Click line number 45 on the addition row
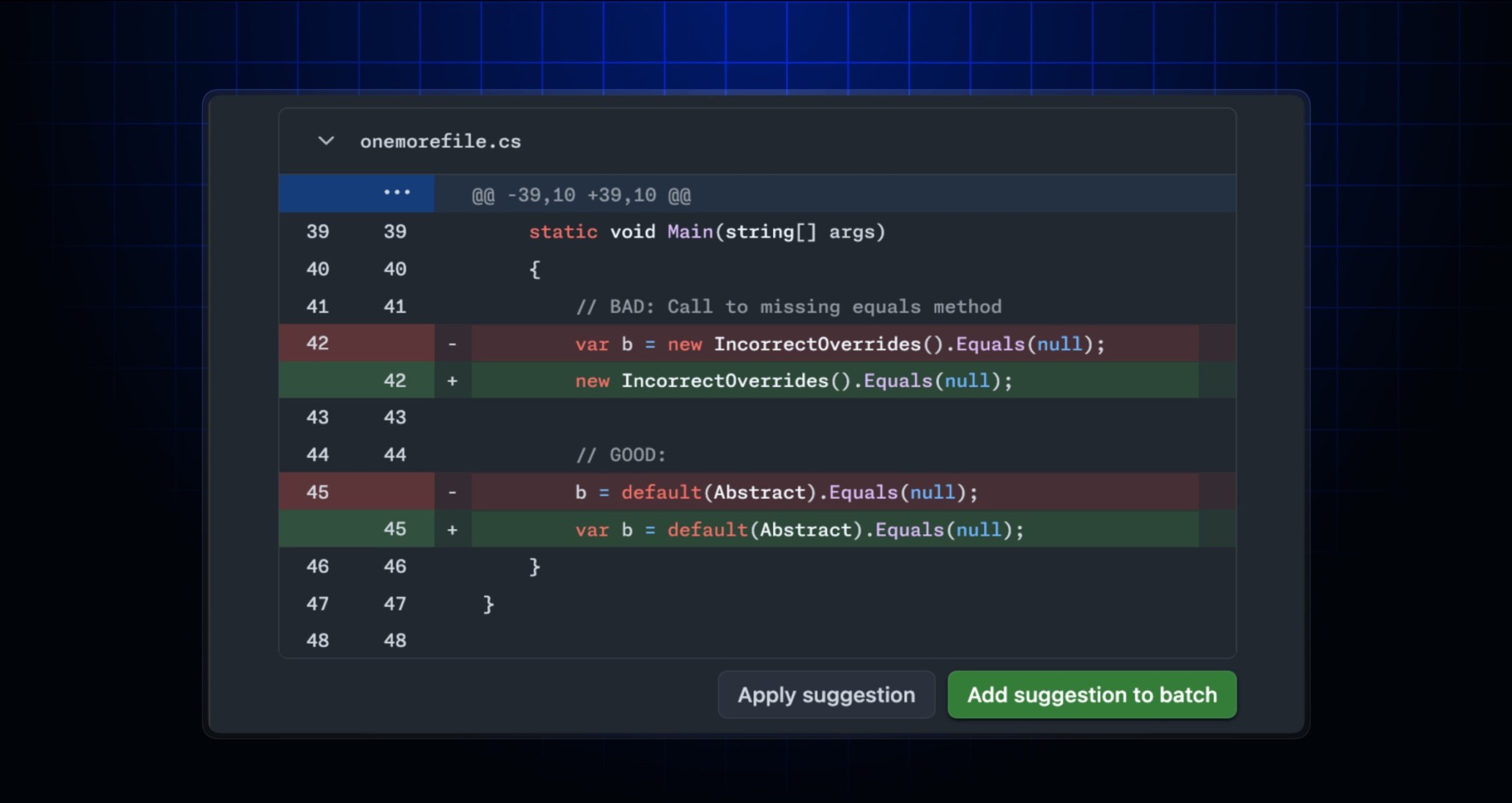This screenshot has height=803, width=1512. pyautogui.click(x=395, y=529)
